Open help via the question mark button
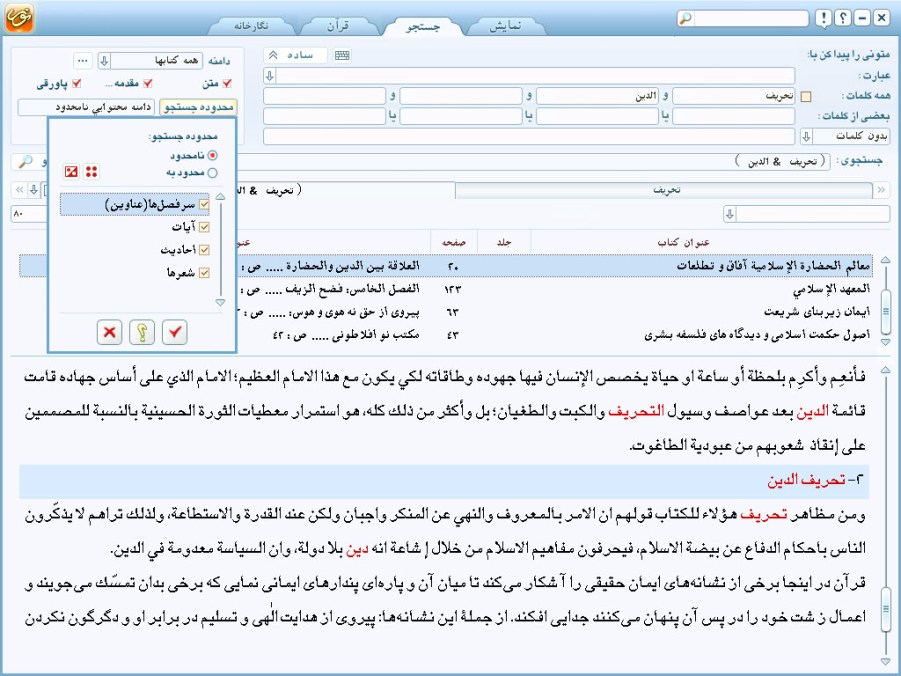This screenshot has height=676, width=901. coord(842,18)
